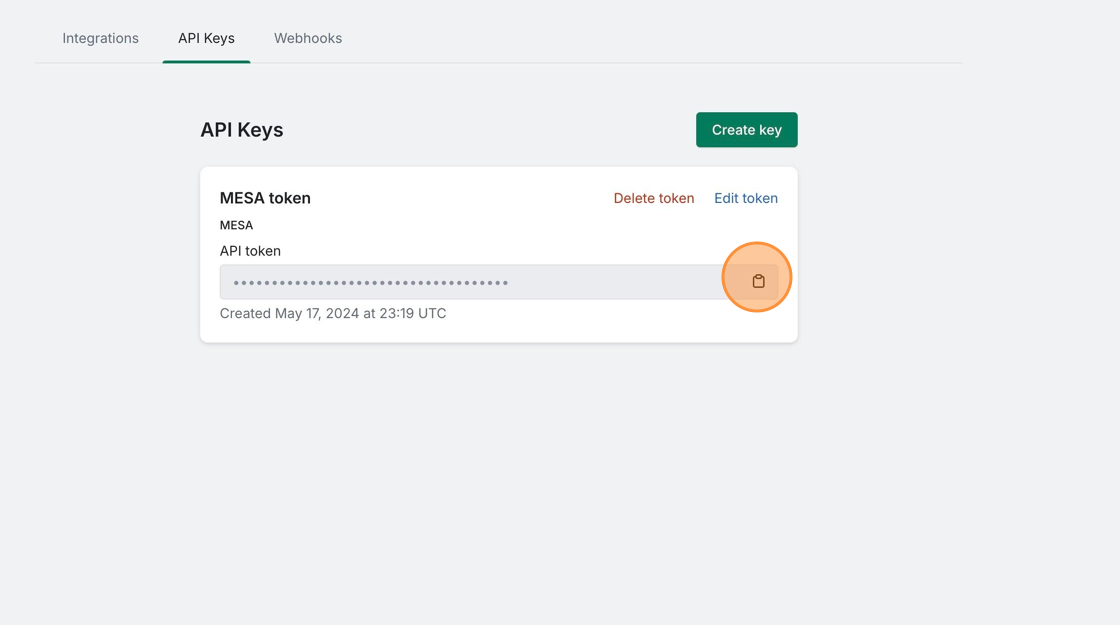Click the 23:19 UTC time text

[x=412, y=313]
